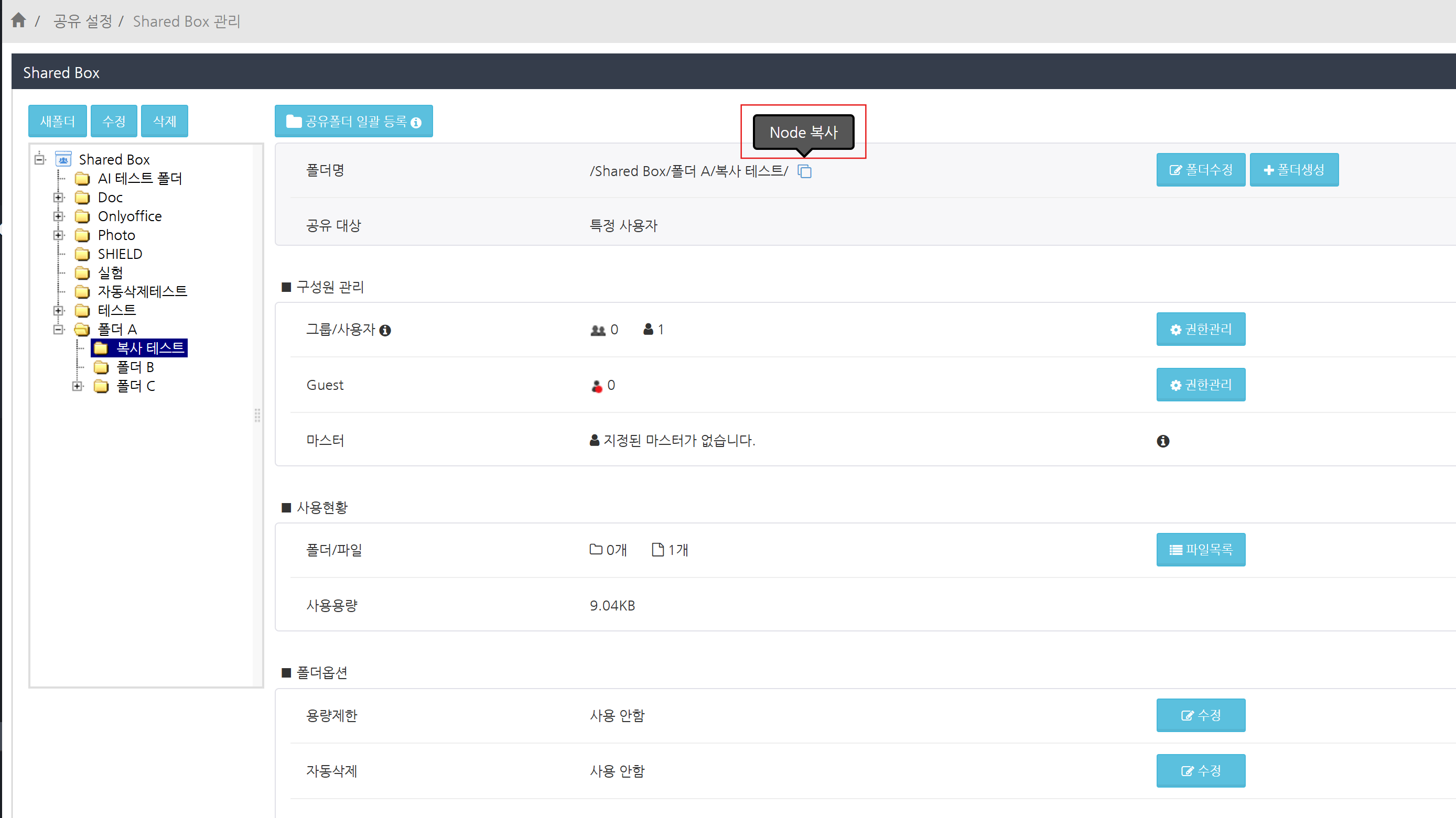Click the tree panel resize handle
This screenshot has width=1456, height=818.
[258, 416]
